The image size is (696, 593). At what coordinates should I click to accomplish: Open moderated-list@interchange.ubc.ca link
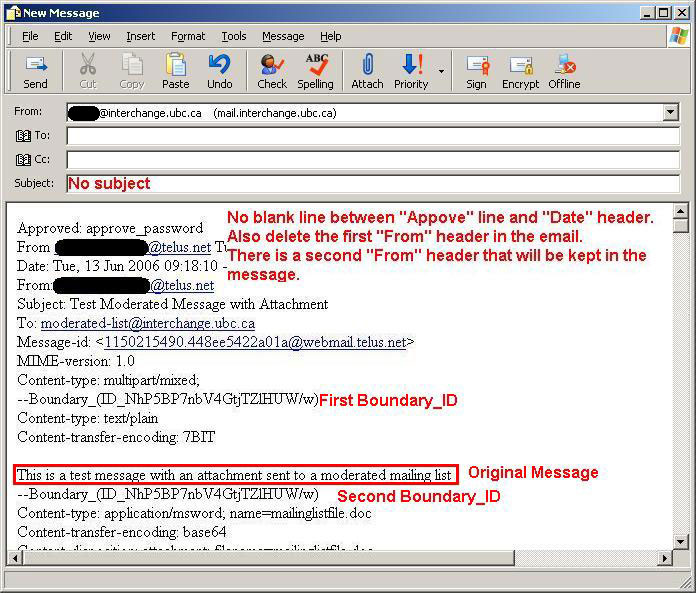[147, 324]
